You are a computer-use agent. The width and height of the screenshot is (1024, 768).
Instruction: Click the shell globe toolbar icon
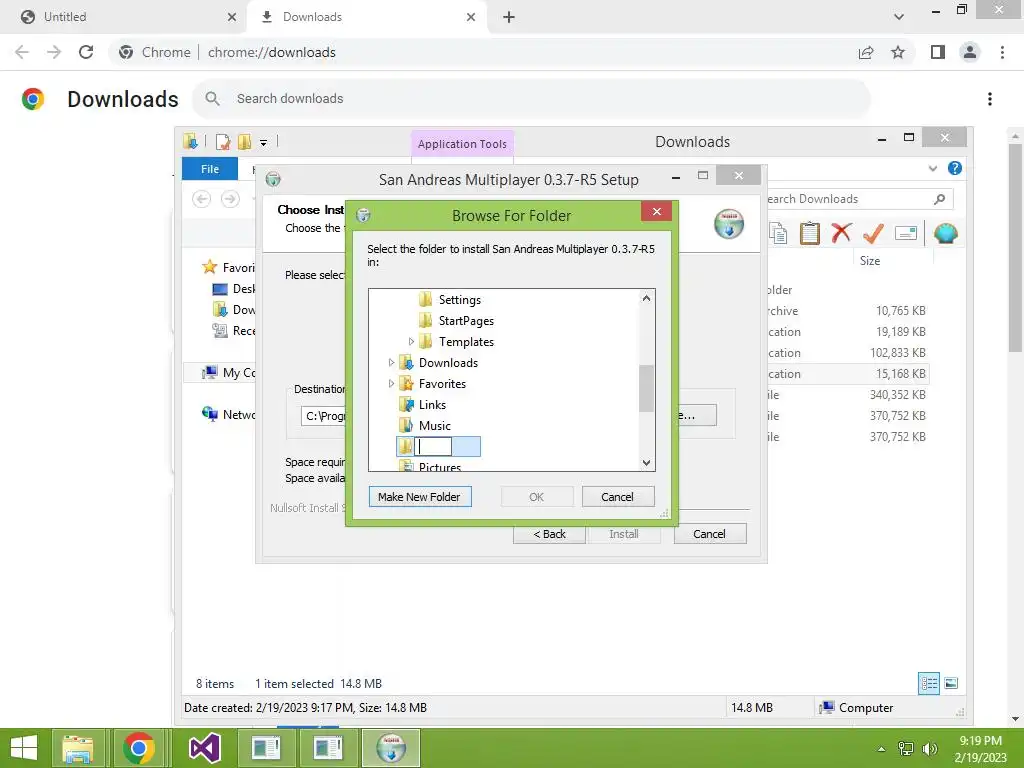[946, 233]
